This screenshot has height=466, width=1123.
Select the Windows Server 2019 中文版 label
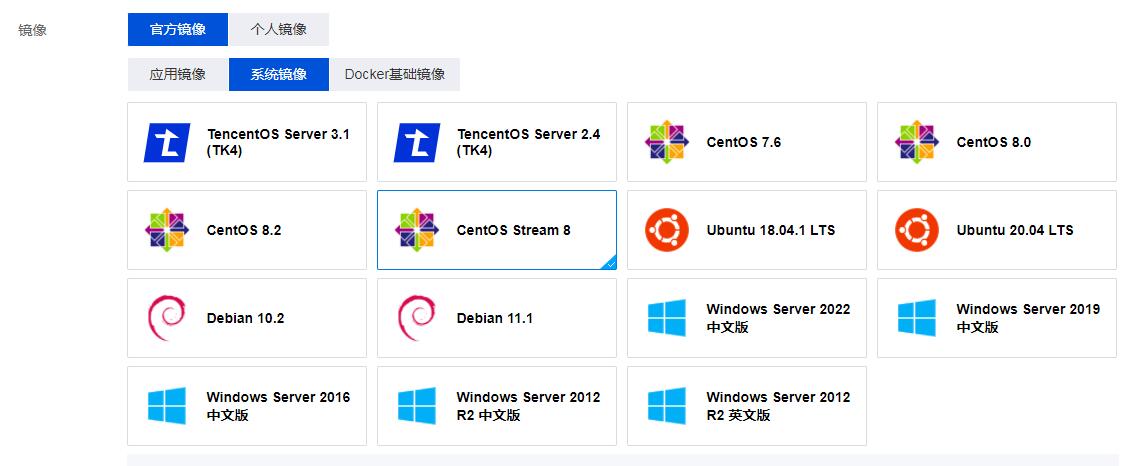coord(1028,318)
